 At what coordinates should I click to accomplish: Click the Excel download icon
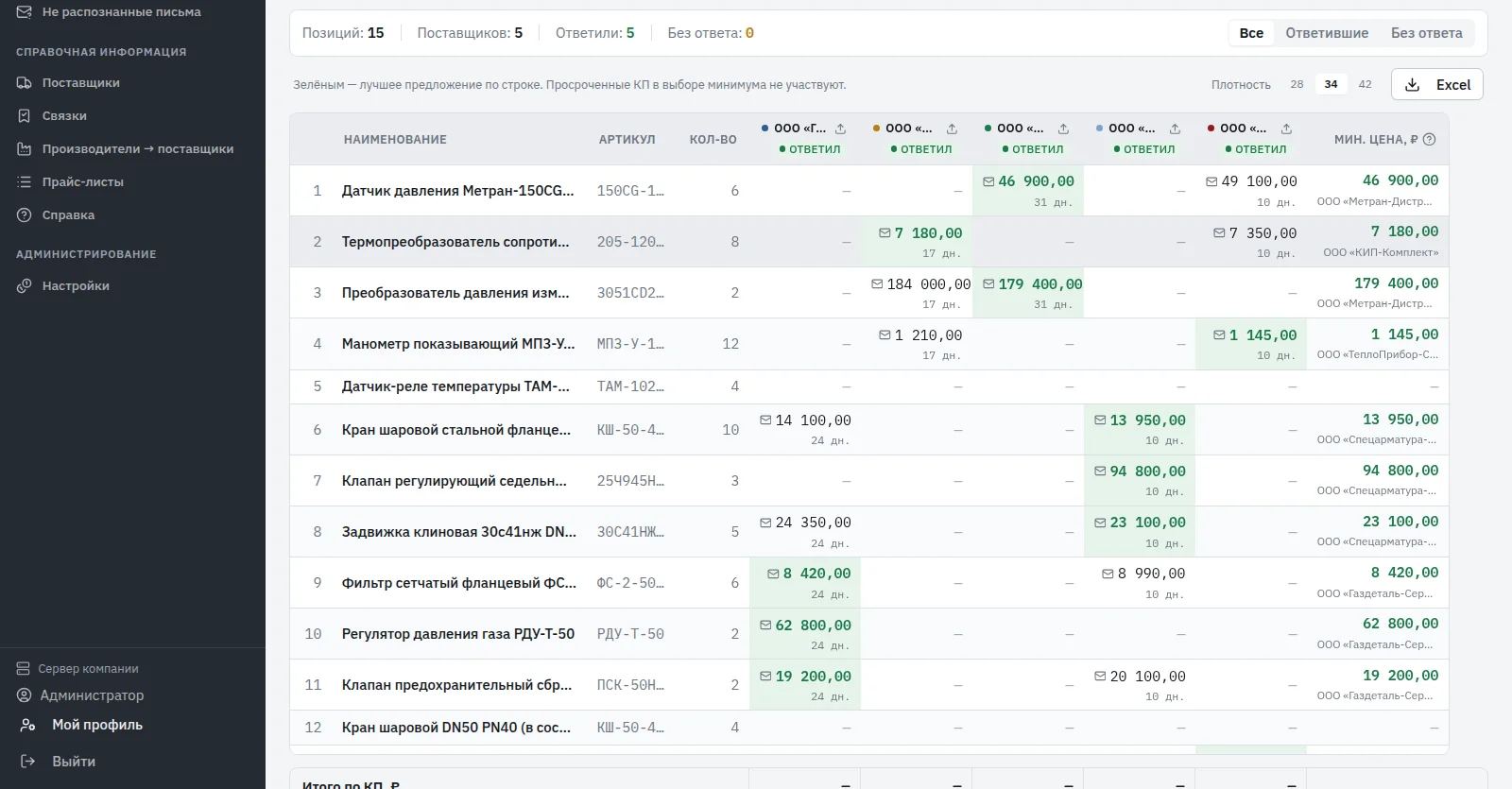point(1412,85)
